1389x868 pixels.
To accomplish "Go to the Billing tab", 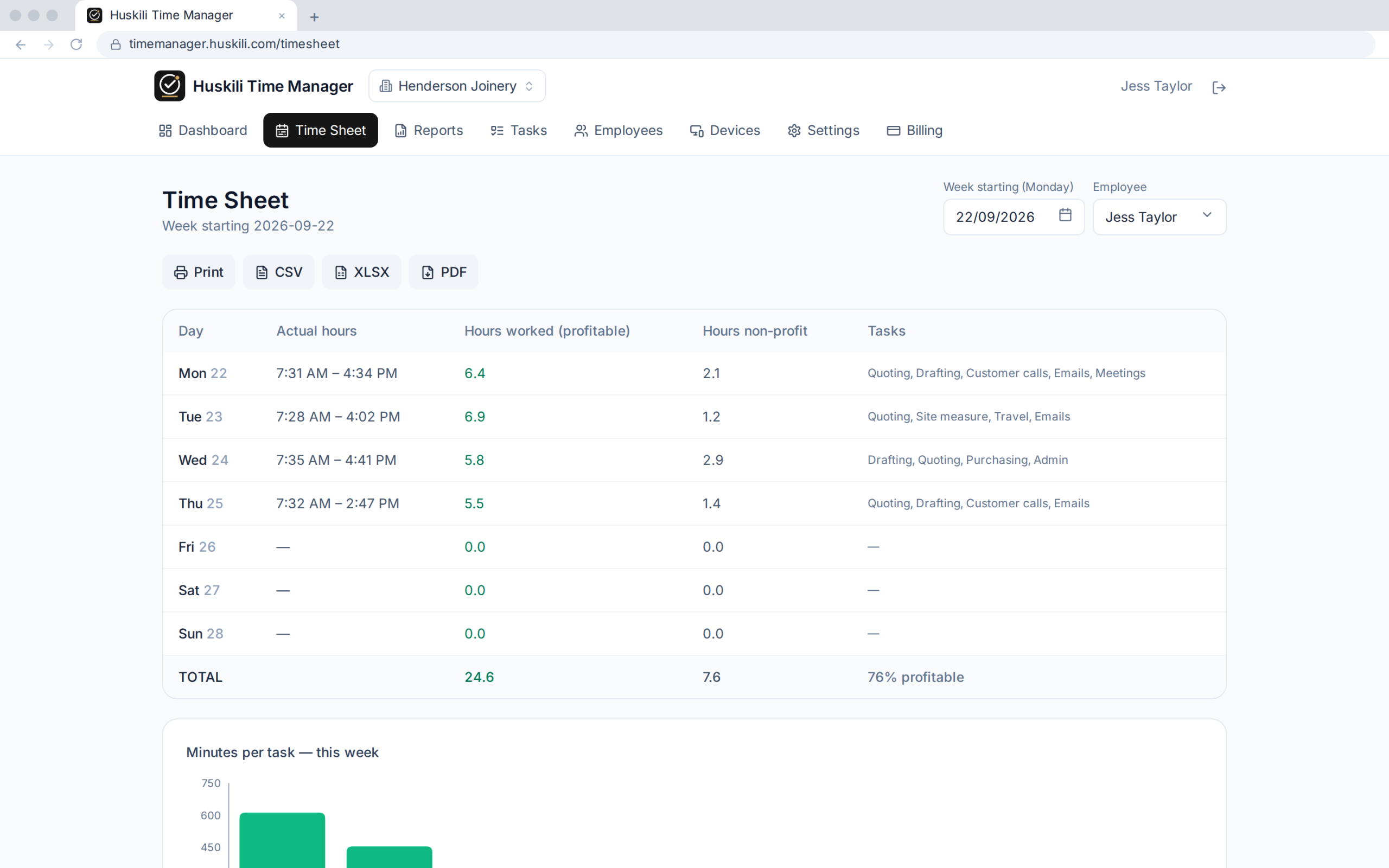I will pos(914,130).
